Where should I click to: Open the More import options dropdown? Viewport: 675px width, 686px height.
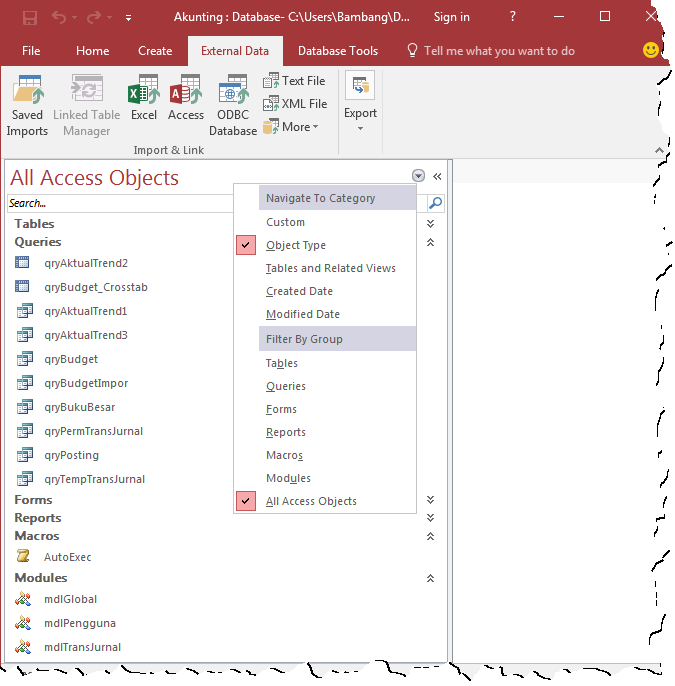coord(291,127)
